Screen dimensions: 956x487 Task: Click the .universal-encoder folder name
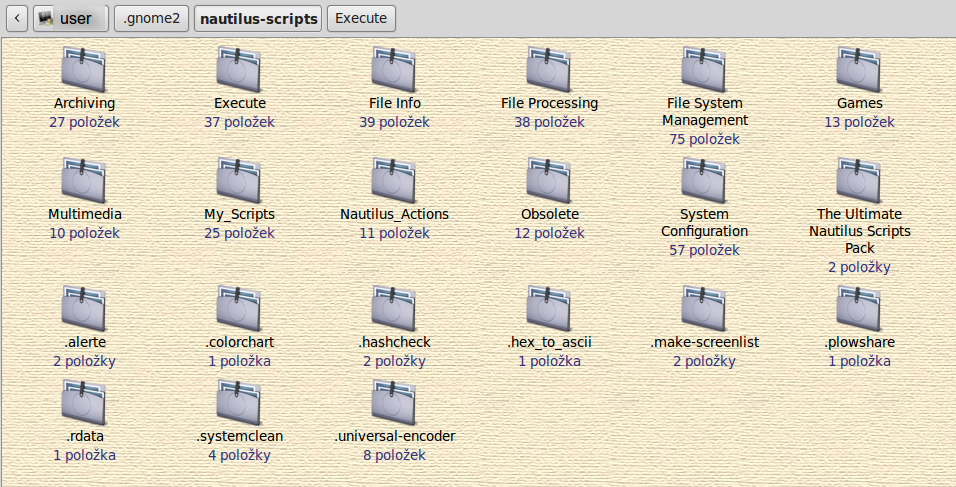(x=394, y=436)
